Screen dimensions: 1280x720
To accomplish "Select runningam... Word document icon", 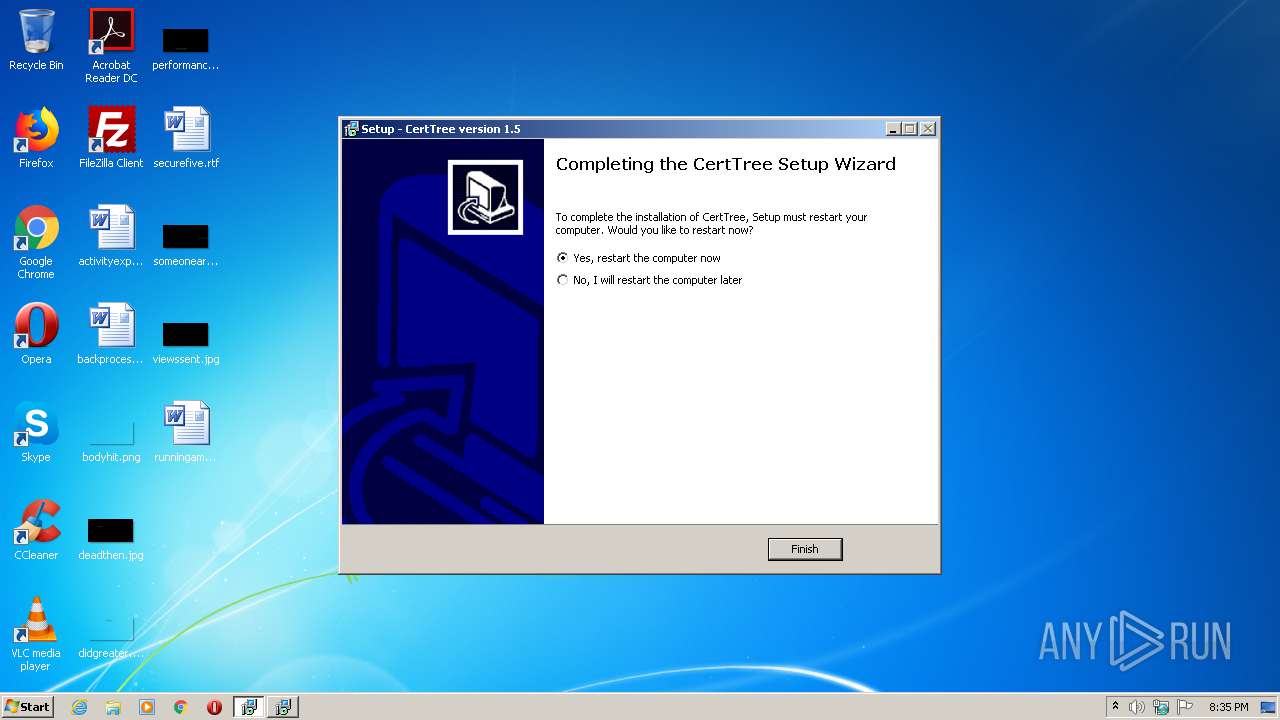I will coord(186,433).
